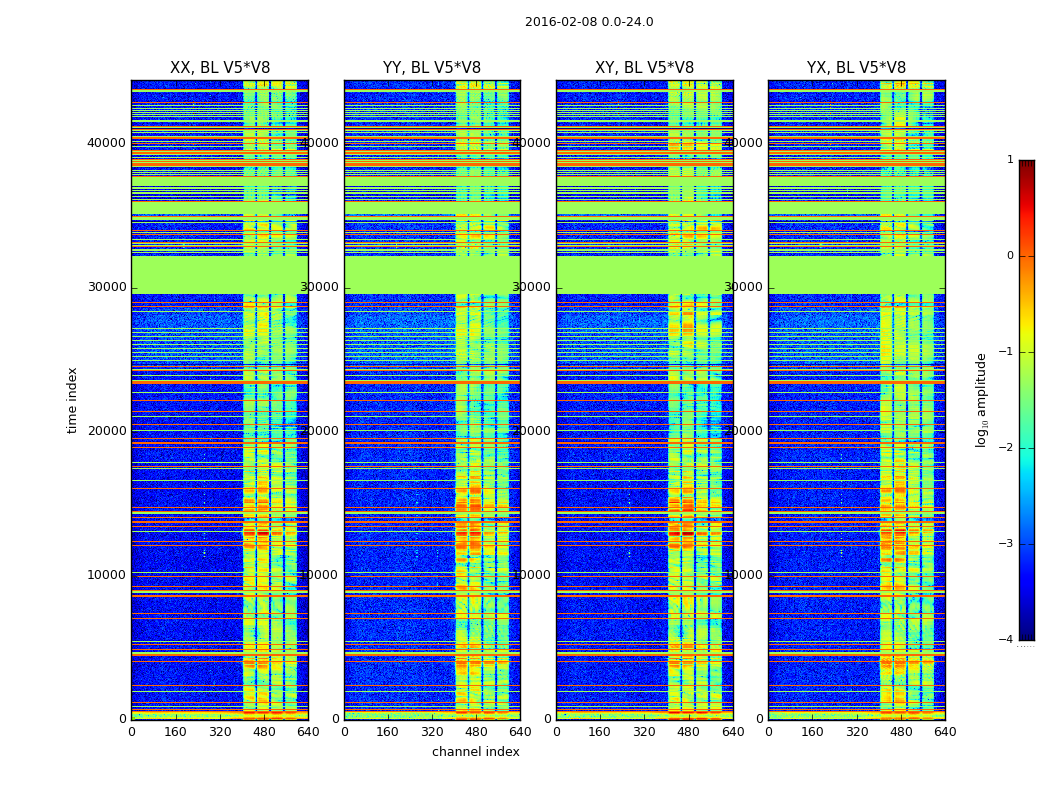The width and height of the screenshot is (1050, 800).
Task: Click the dark blue bottom of the colorbar
Action: coord(1027,635)
